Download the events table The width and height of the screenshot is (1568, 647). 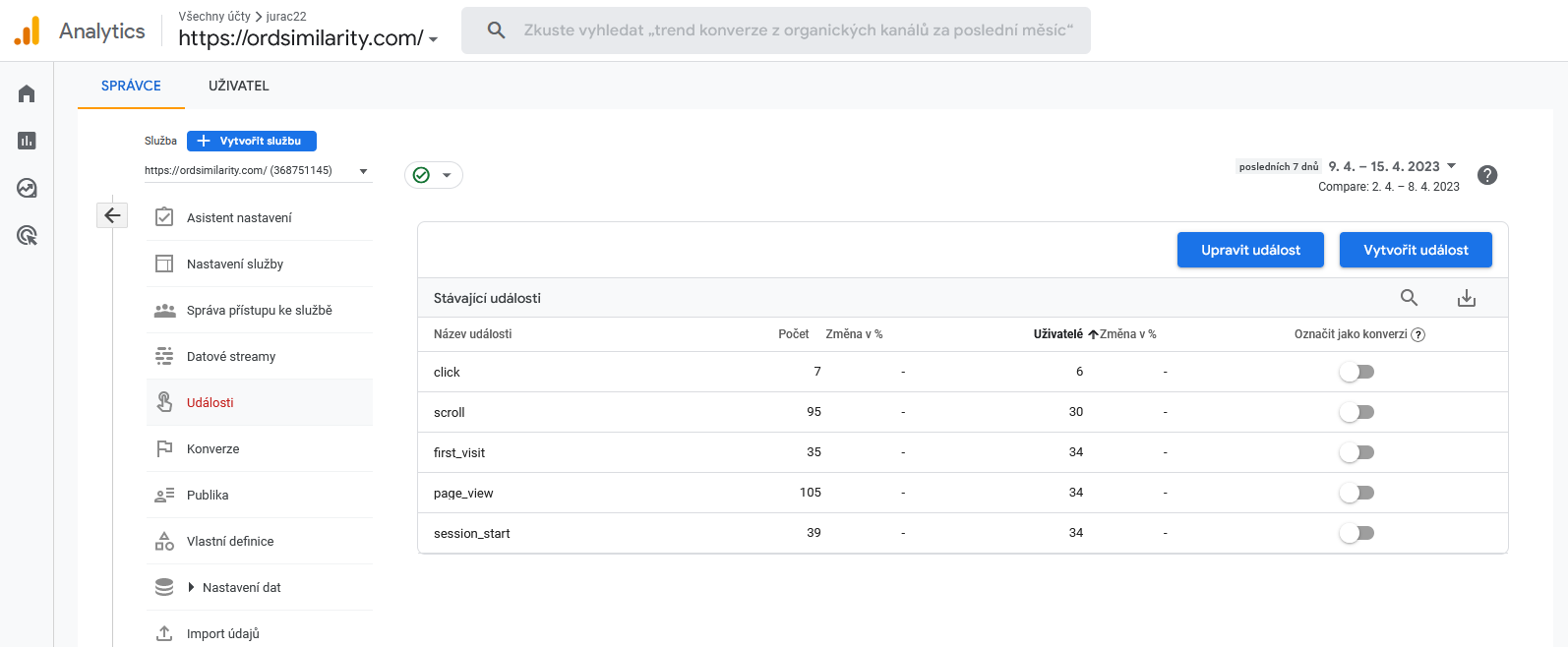1466,298
